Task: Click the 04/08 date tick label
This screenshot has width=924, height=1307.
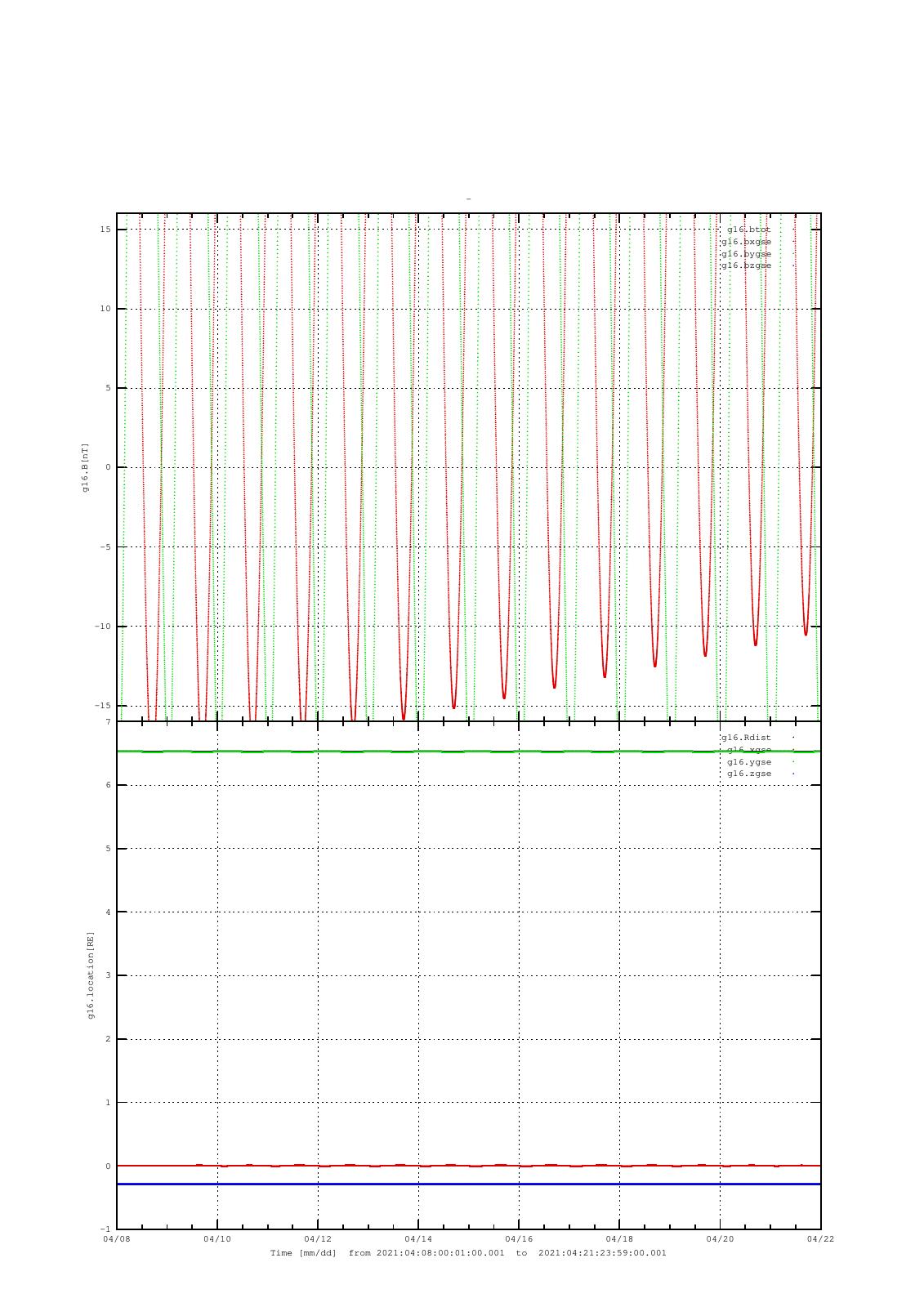Action: tap(116, 1239)
